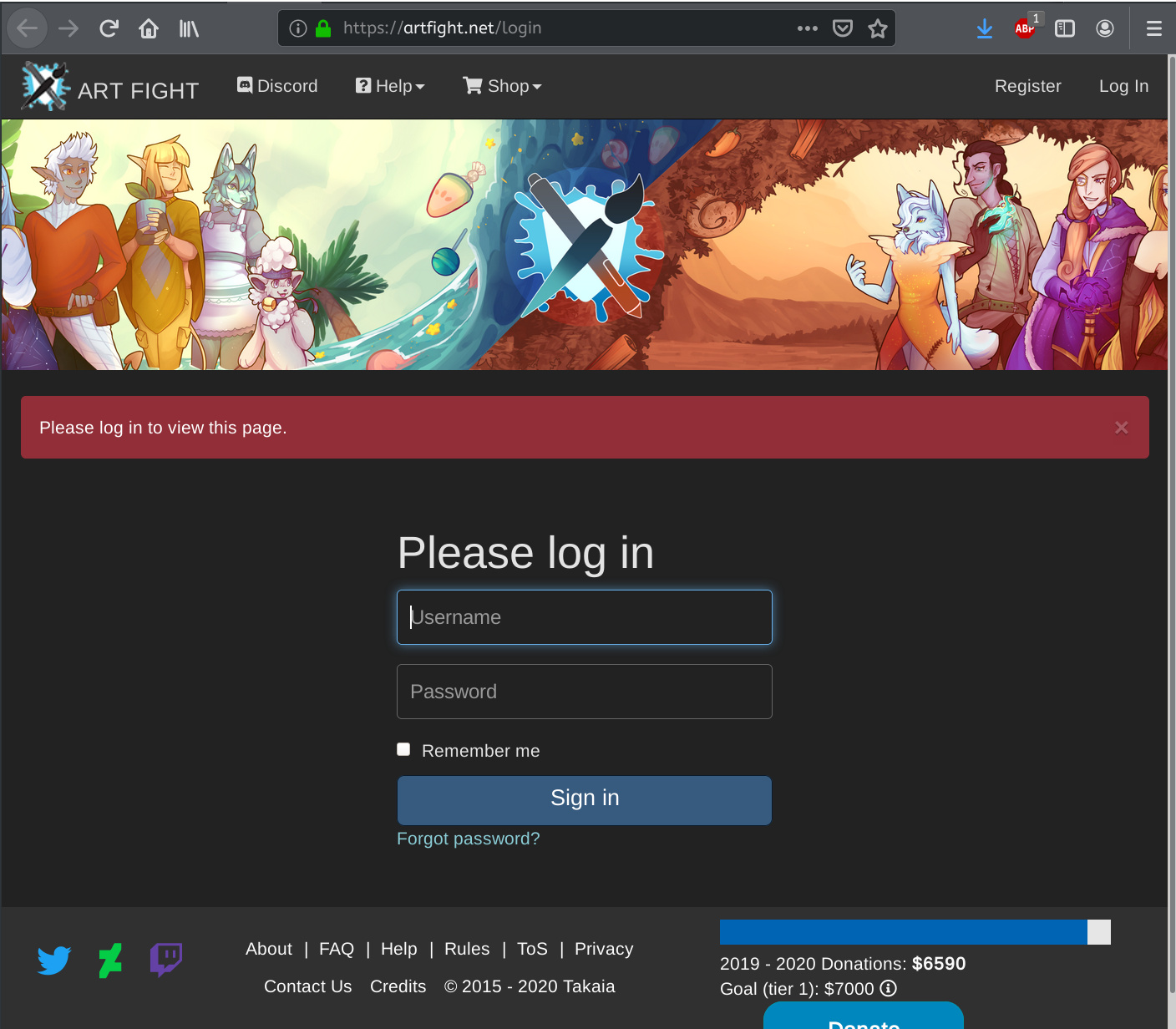Click Log In in the navbar
Image resolution: width=1176 pixels, height=1029 pixels.
click(1123, 86)
